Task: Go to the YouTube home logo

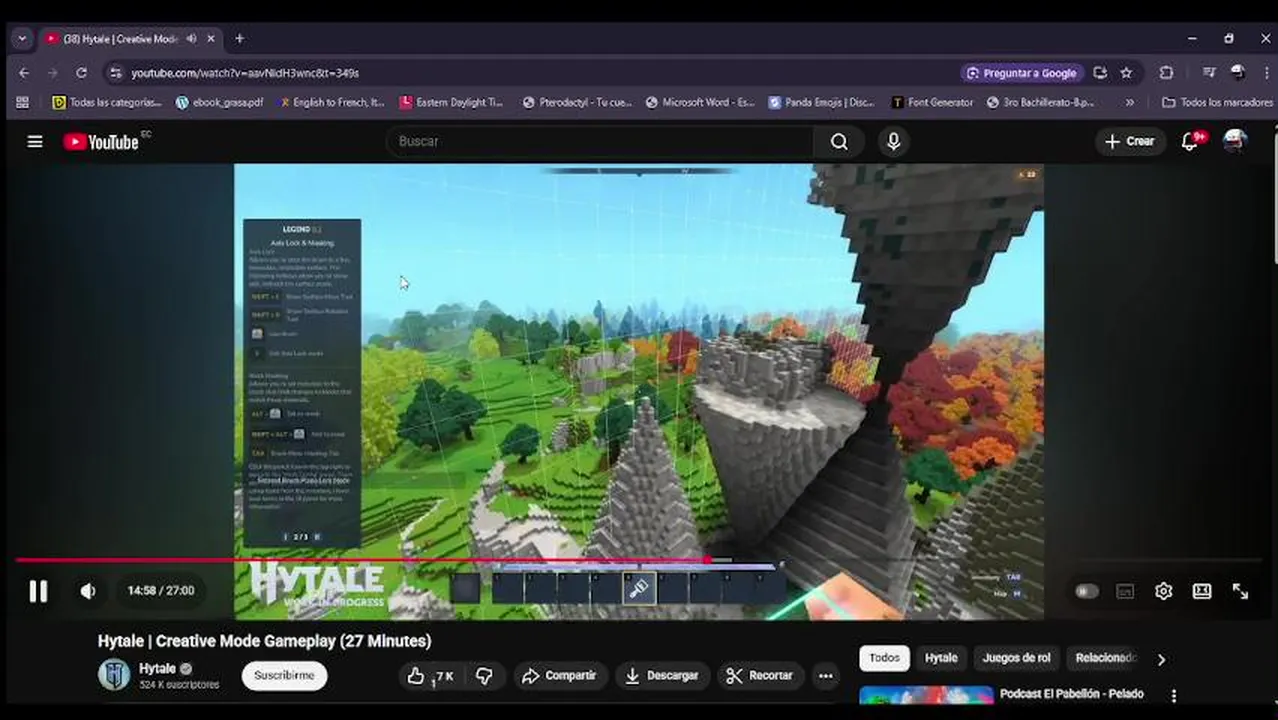Action: tap(101, 141)
